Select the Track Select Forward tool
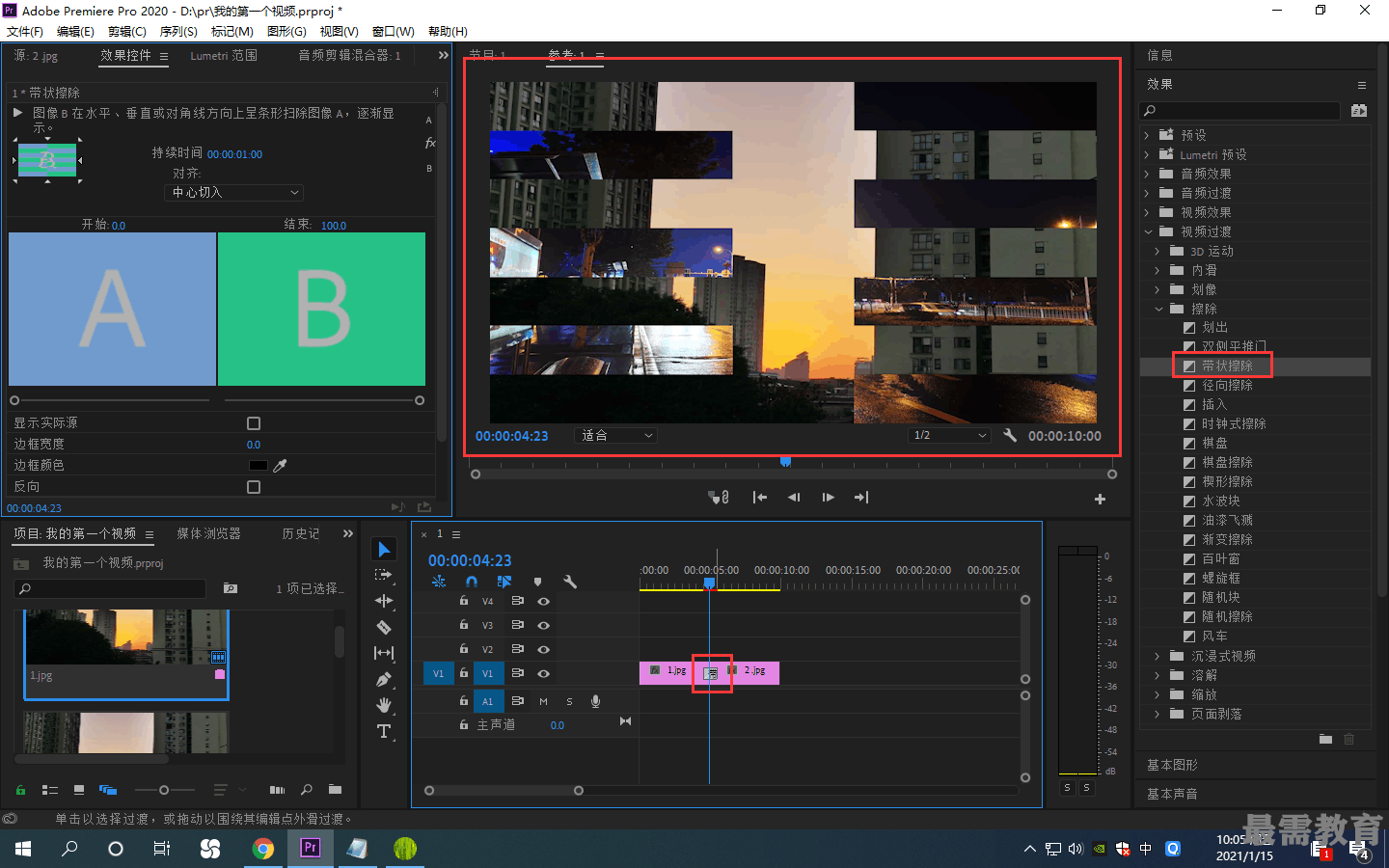 click(384, 575)
